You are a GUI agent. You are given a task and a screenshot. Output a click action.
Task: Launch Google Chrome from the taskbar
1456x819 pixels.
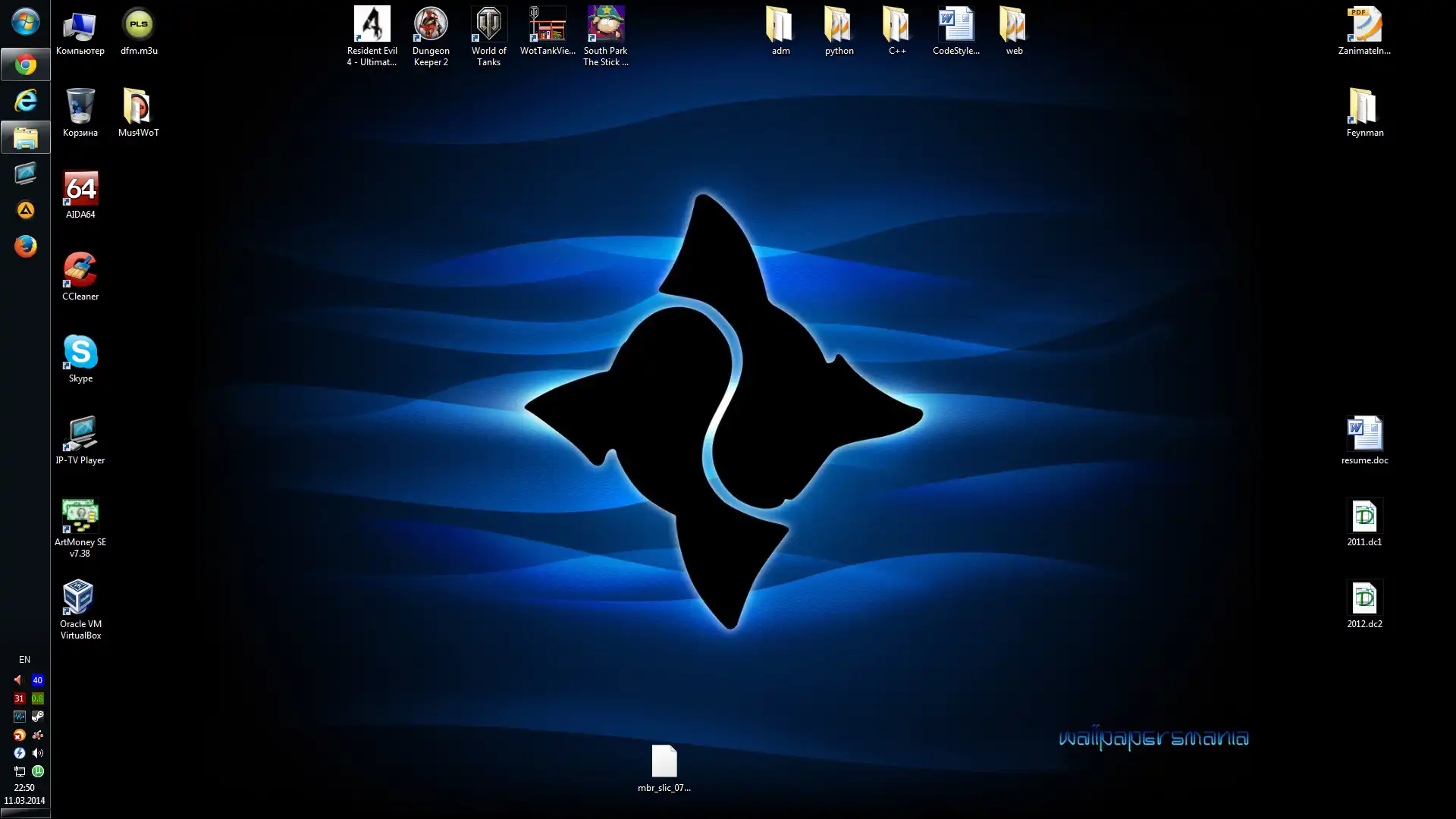(x=25, y=65)
